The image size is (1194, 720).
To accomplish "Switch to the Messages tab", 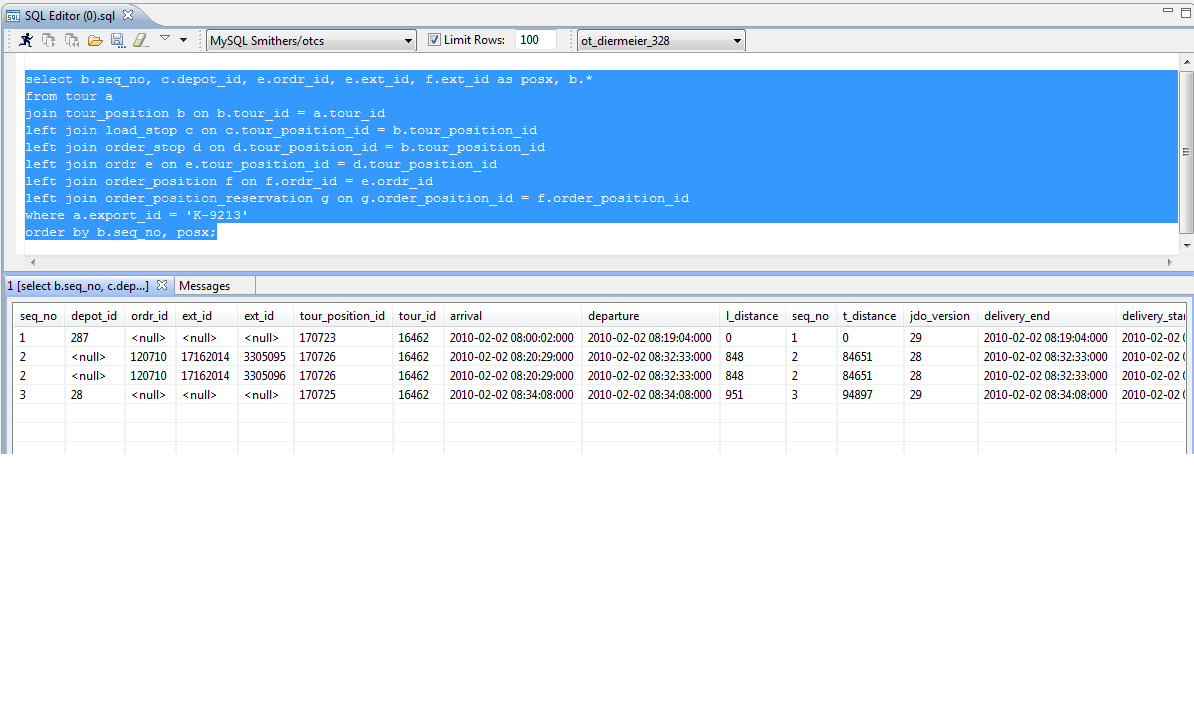I will point(204,286).
